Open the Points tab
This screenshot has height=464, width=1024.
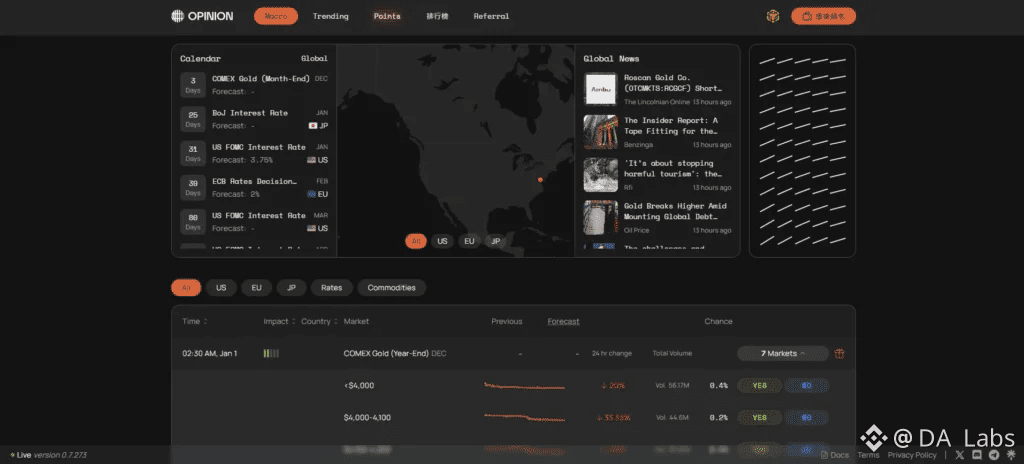tap(387, 16)
